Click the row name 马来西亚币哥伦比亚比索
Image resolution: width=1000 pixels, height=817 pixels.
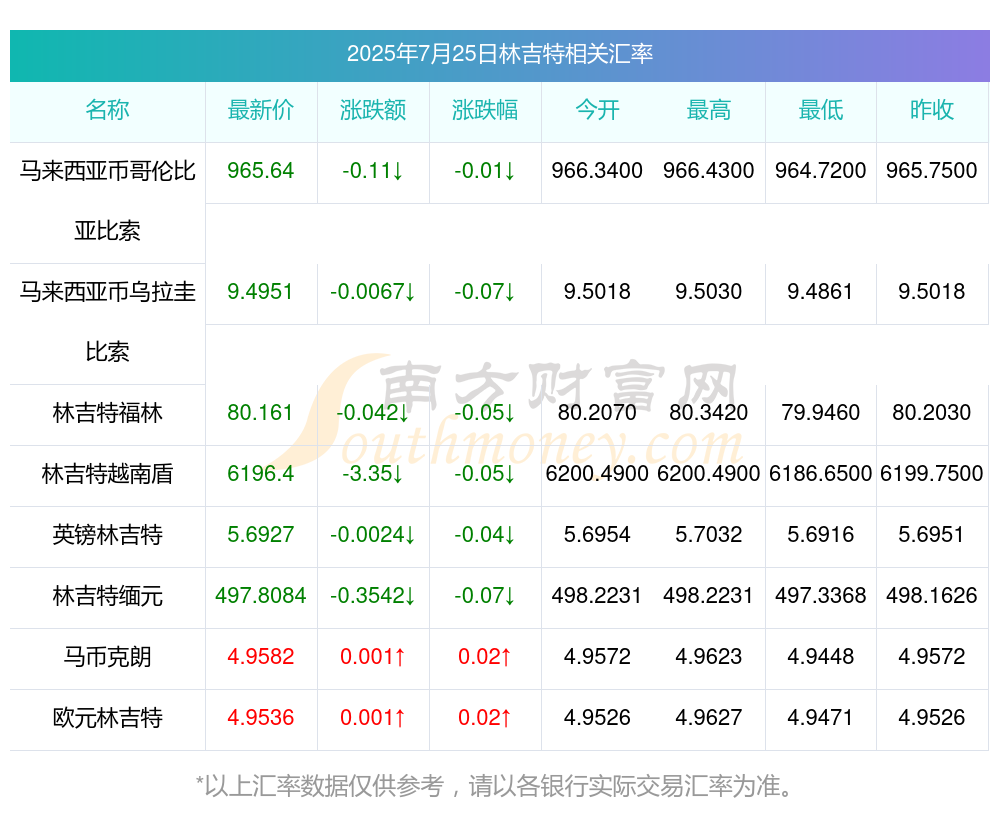pyautogui.click(x=107, y=200)
